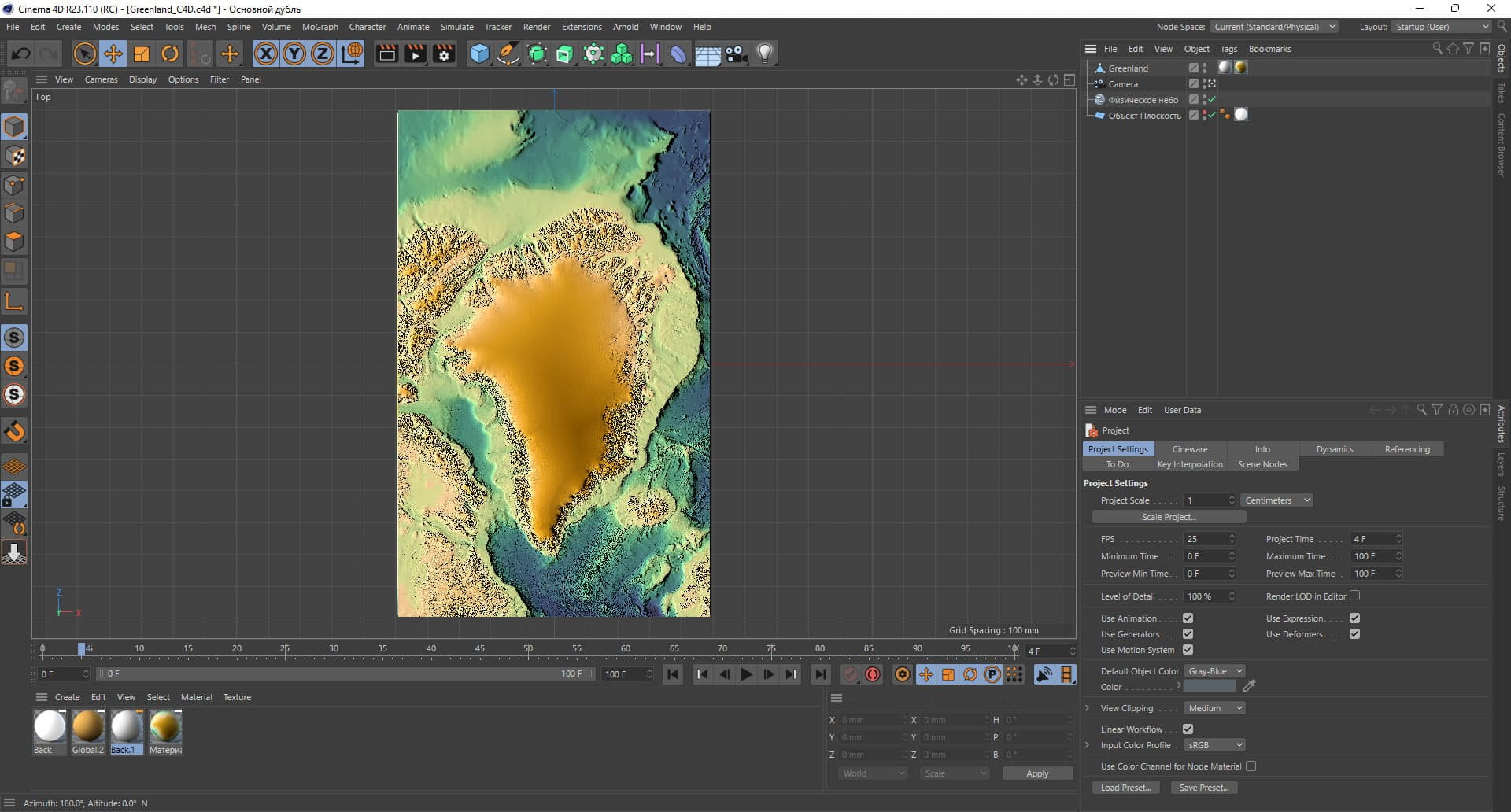This screenshot has height=812, width=1511.
Task: Open Default Object Color dropdown
Action: [x=1214, y=671]
